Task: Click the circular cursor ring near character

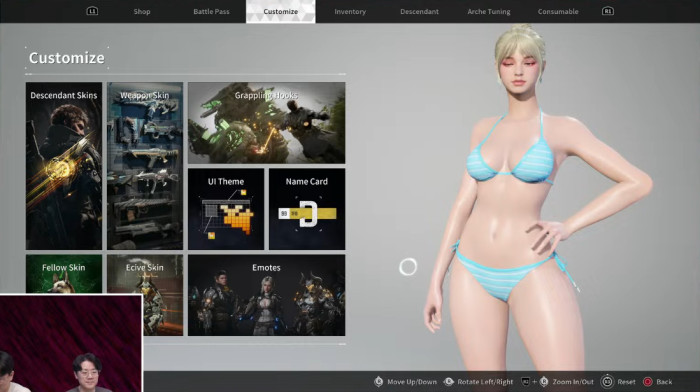Action: pos(408,267)
